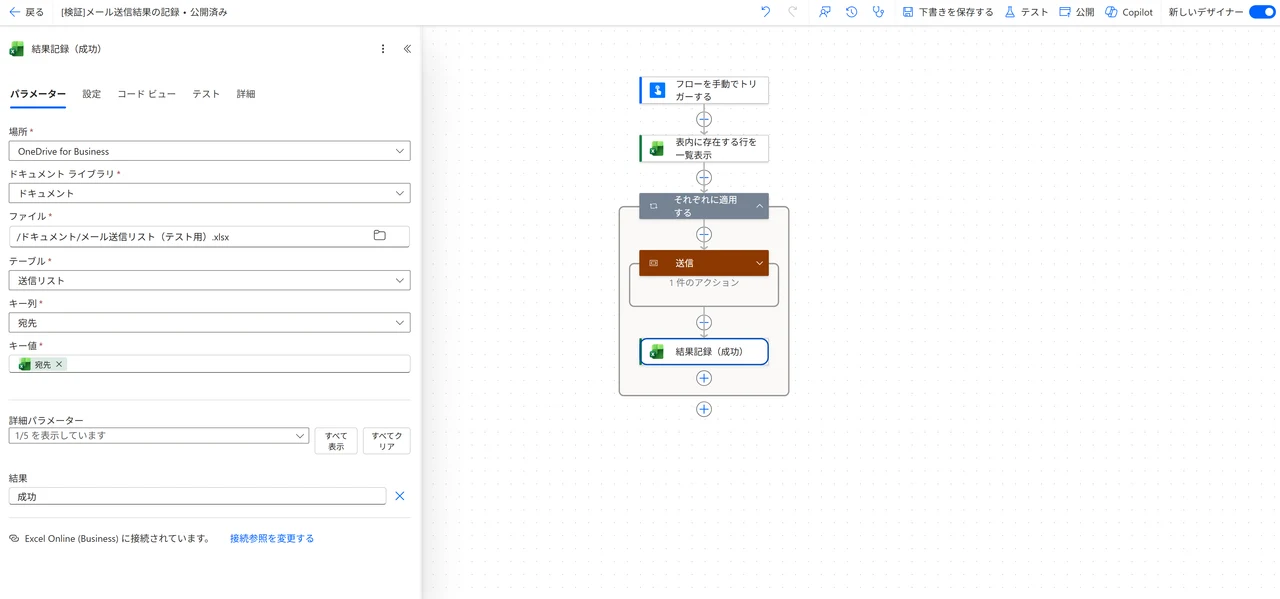This screenshot has height=599, width=1280.
Task: Open the version history clock icon
Action: click(x=852, y=12)
